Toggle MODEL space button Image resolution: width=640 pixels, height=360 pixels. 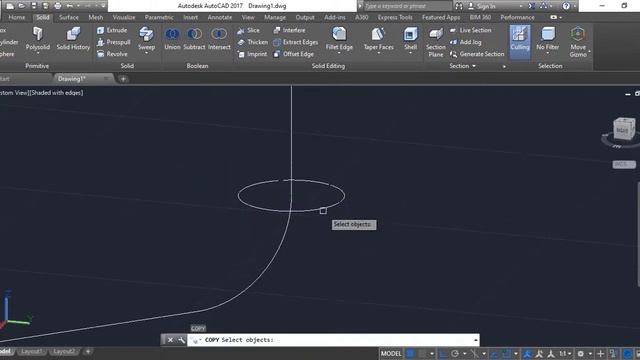point(391,353)
